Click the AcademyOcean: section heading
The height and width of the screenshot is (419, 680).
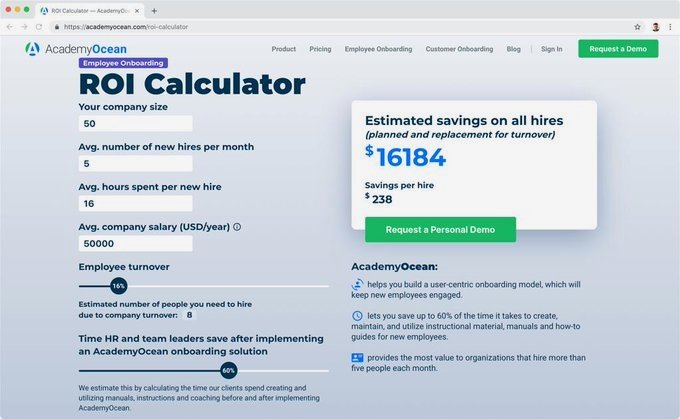[x=395, y=266]
